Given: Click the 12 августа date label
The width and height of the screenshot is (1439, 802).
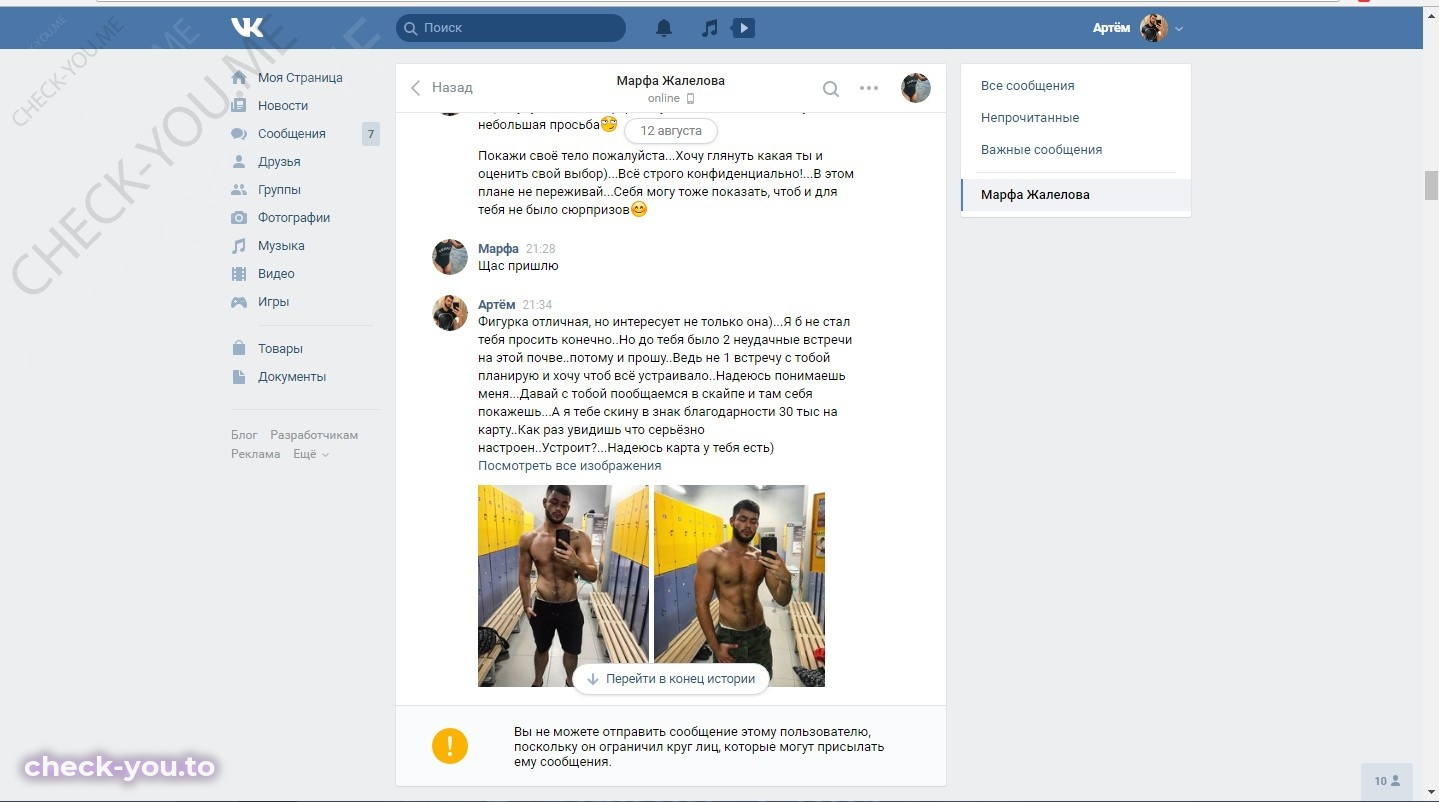Looking at the screenshot, I should tap(671, 131).
